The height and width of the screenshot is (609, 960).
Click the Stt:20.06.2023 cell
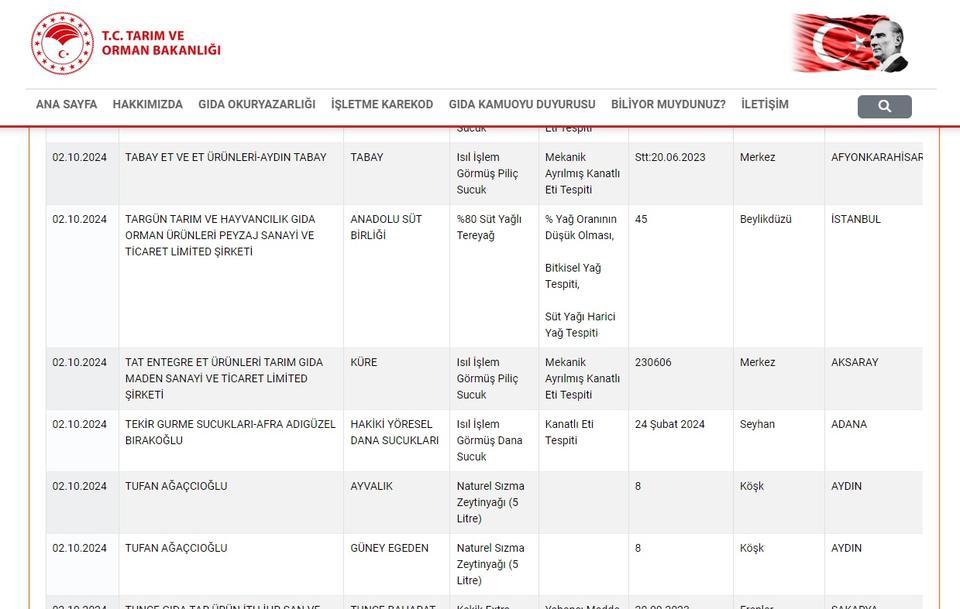[670, 157]
